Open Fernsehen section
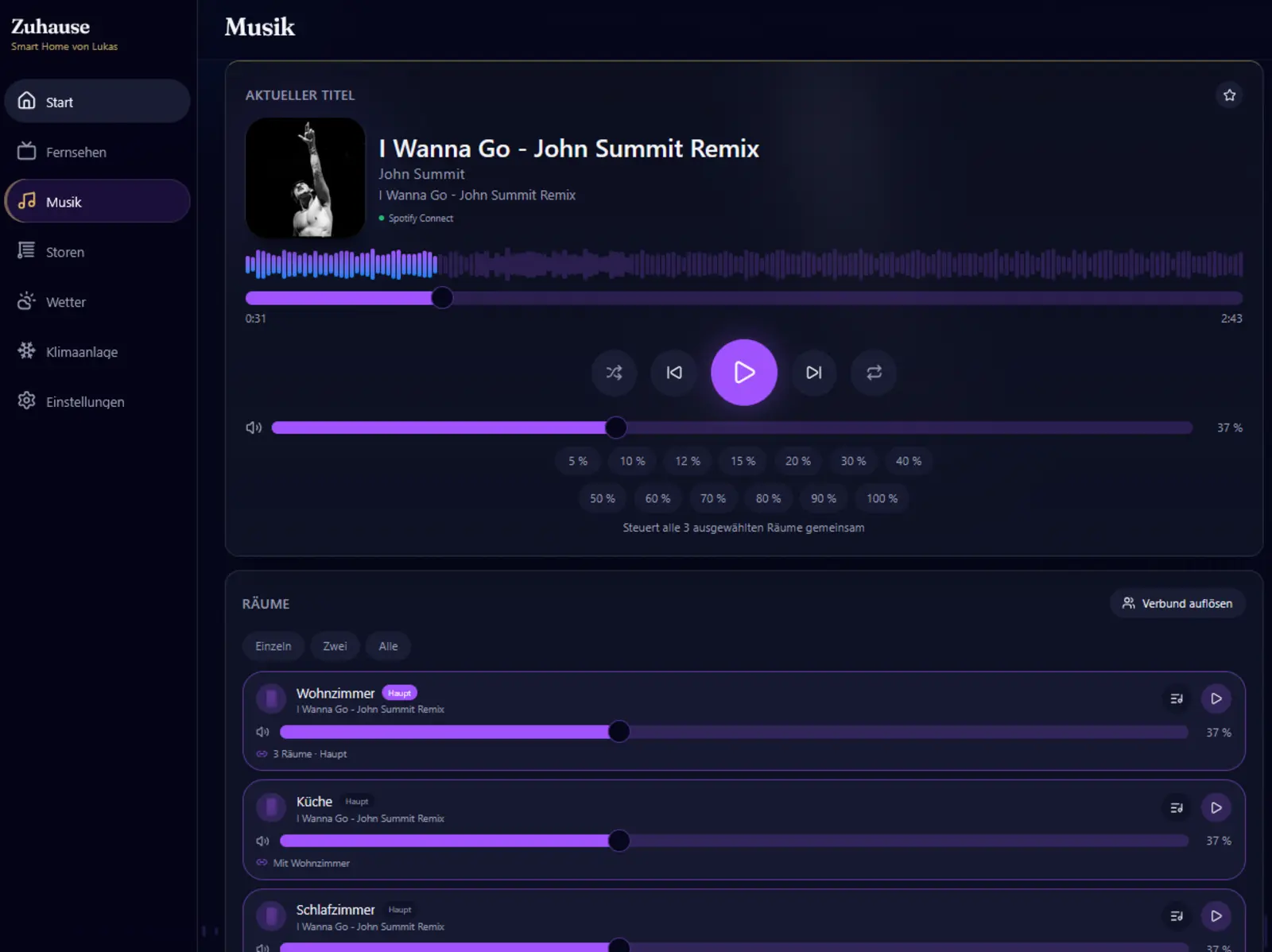The height and width of the screenshot is (952, 1272). pyautogui.click(x=98, y=152)
